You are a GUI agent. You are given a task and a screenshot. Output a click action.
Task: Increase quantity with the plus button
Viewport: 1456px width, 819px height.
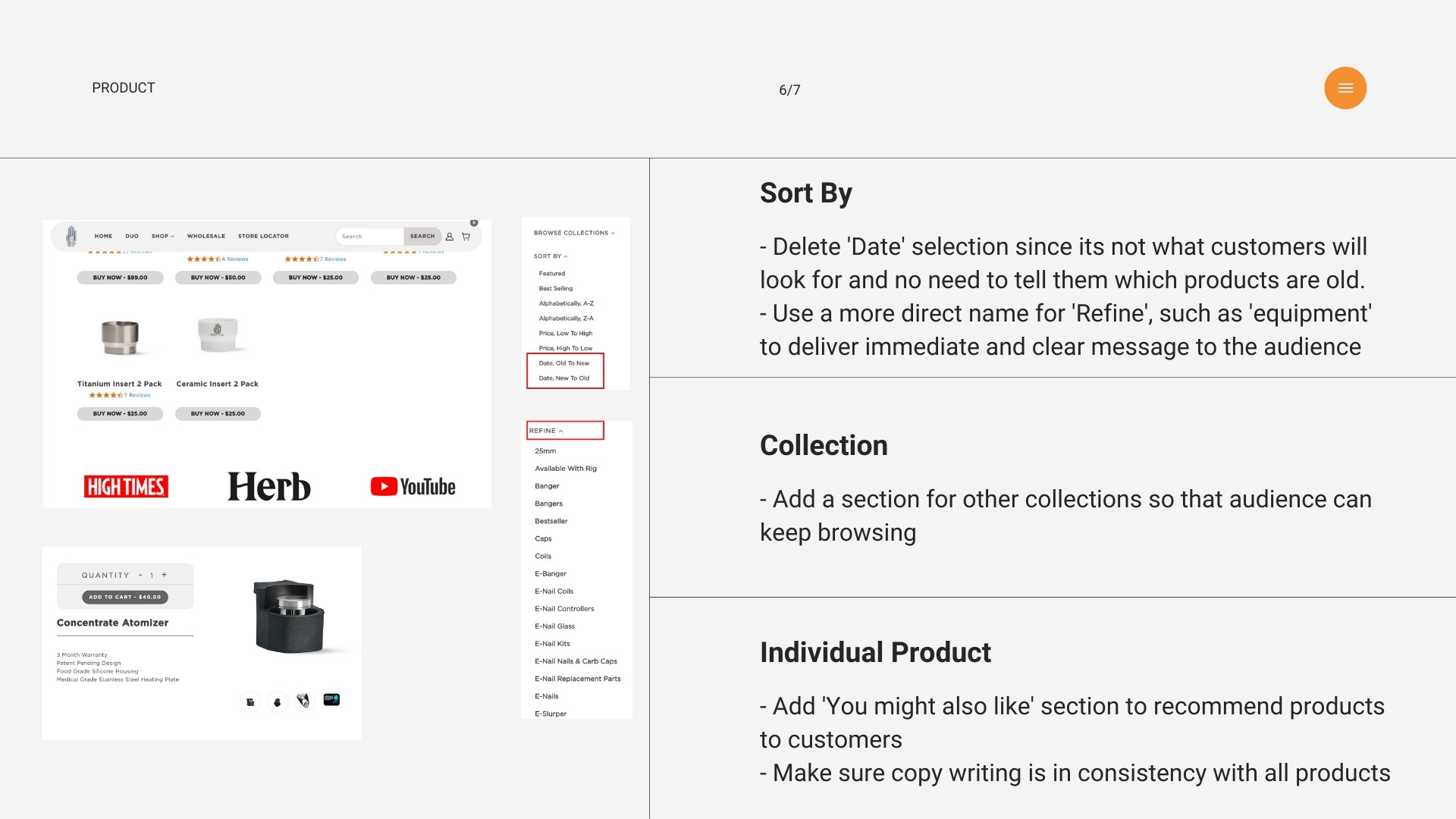(x=165, y=575)
